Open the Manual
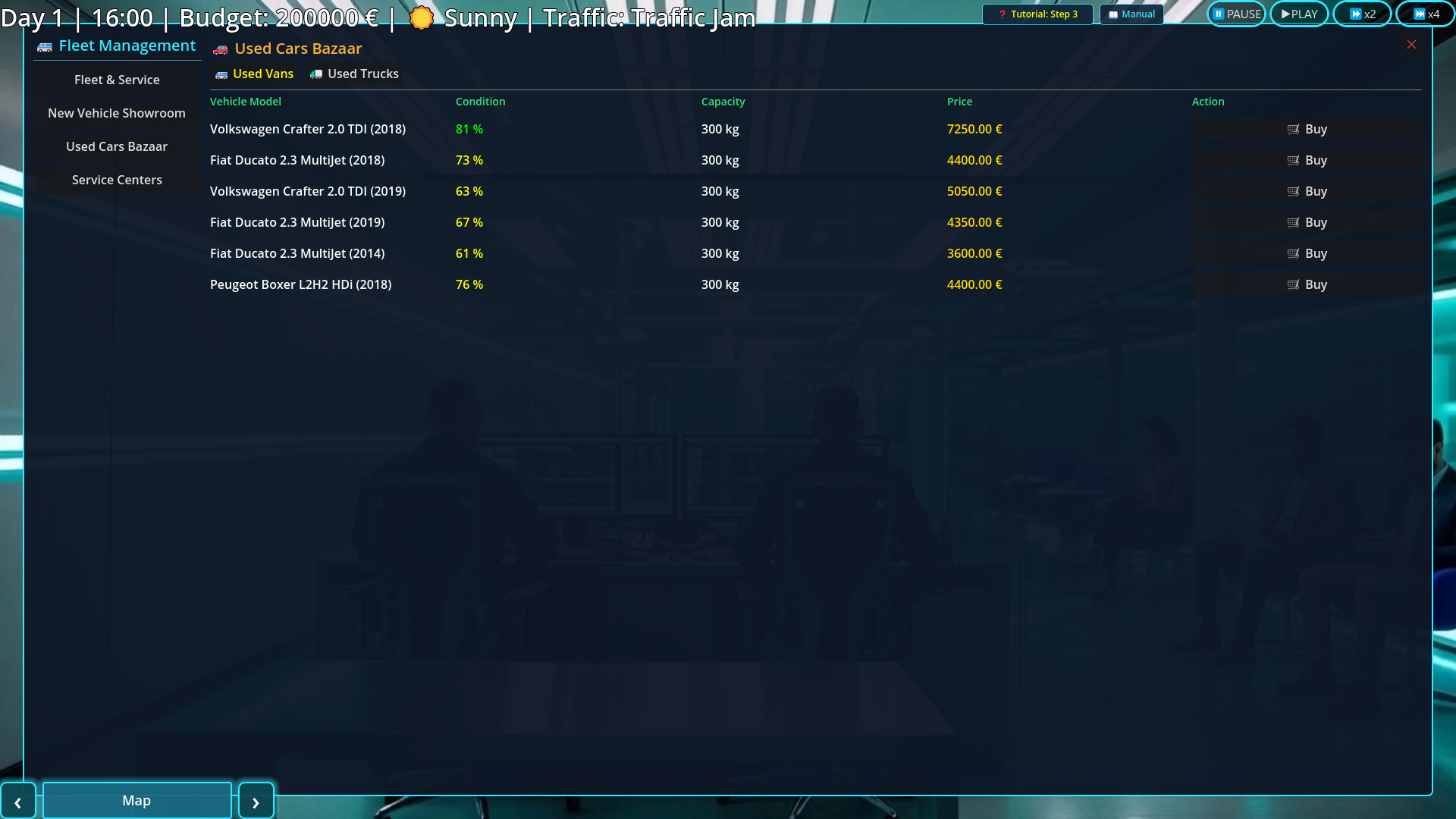This screenshot has height=819, width=1456. pos(1131,14)
